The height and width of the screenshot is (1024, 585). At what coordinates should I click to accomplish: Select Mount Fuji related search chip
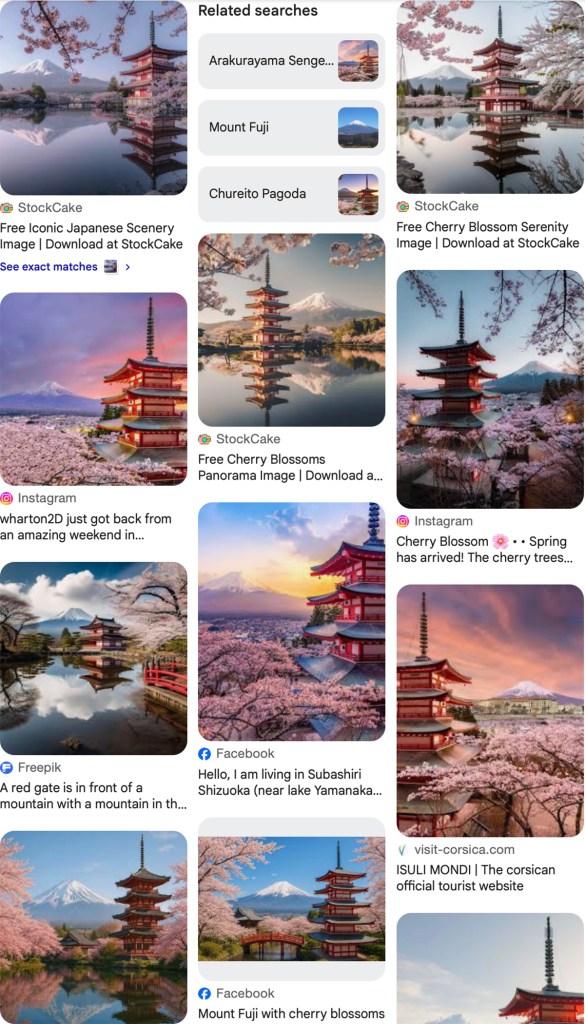(x=292, y=127)
